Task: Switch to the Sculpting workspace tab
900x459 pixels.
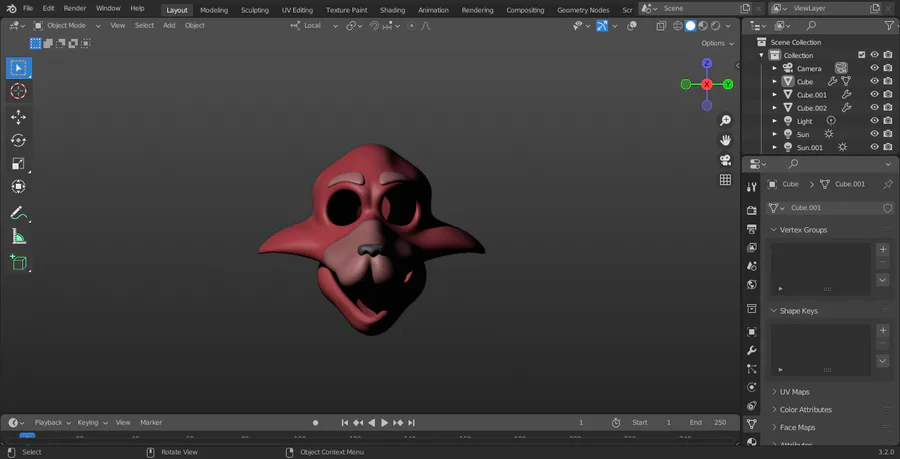Action: 254,9
